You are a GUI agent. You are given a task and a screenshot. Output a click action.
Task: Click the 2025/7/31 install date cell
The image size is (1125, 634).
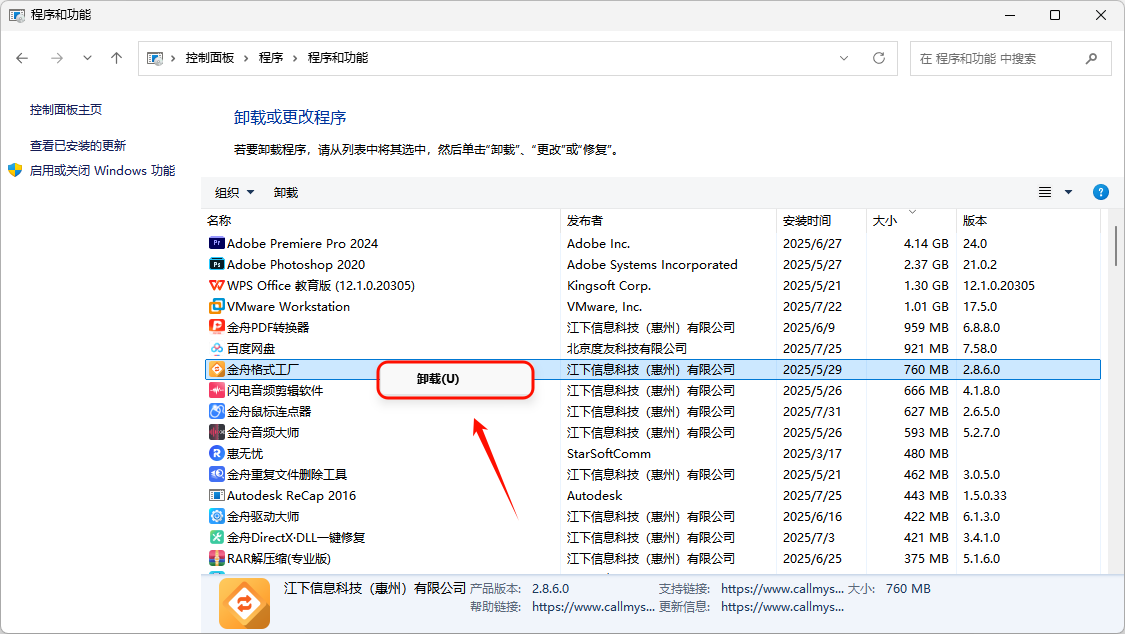pos(812,411)
